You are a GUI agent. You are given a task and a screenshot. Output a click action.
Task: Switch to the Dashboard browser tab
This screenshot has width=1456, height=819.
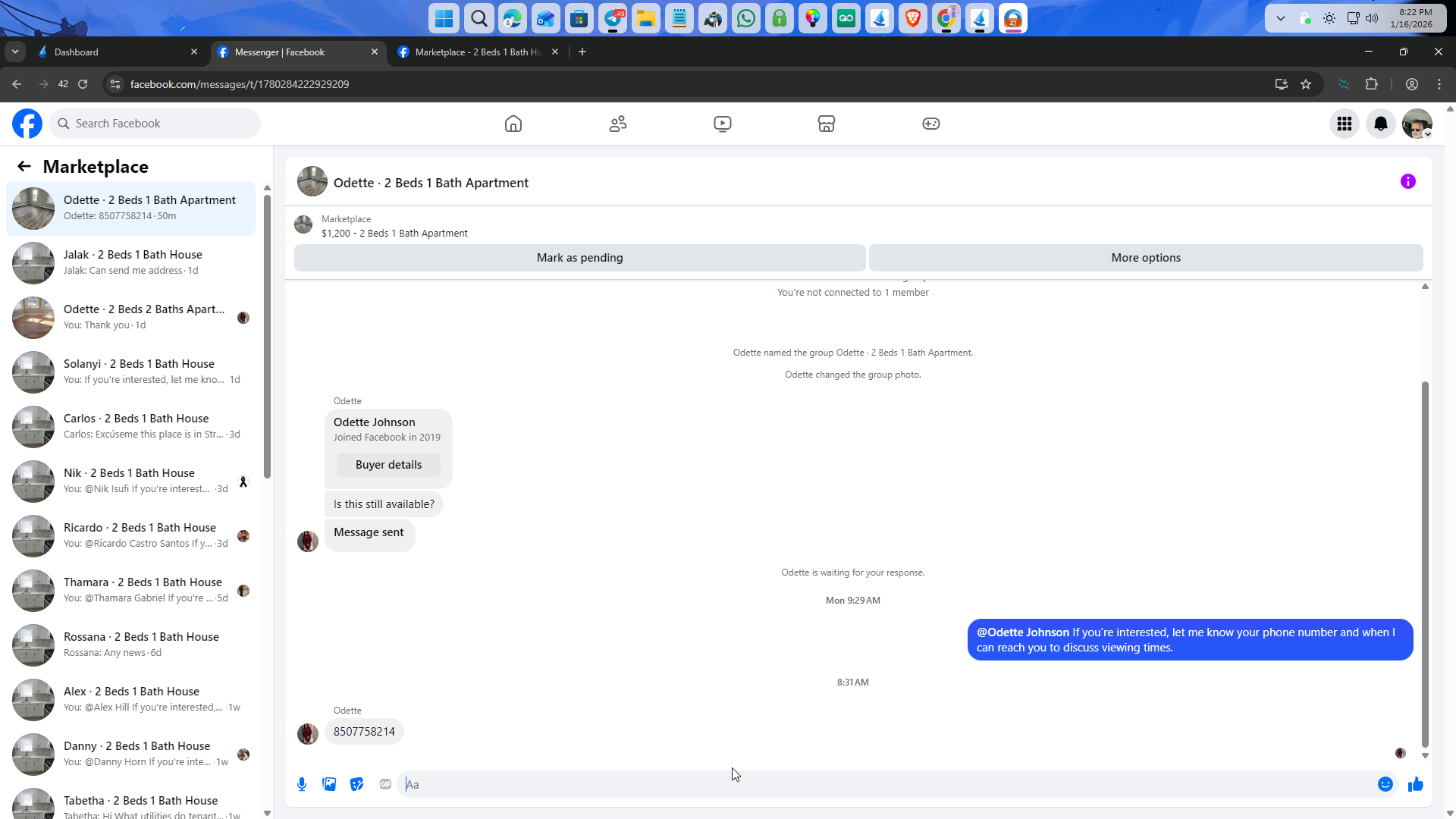tap(114, 52)
